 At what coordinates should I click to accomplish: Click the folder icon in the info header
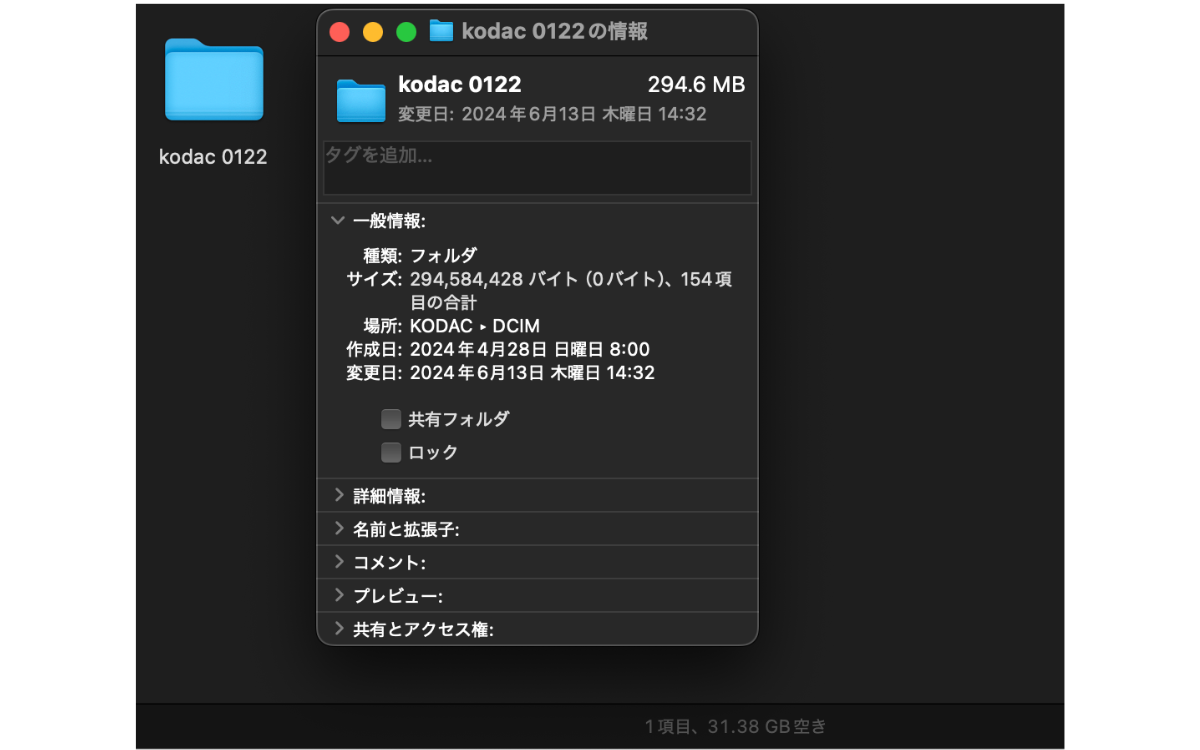(361, 99)
